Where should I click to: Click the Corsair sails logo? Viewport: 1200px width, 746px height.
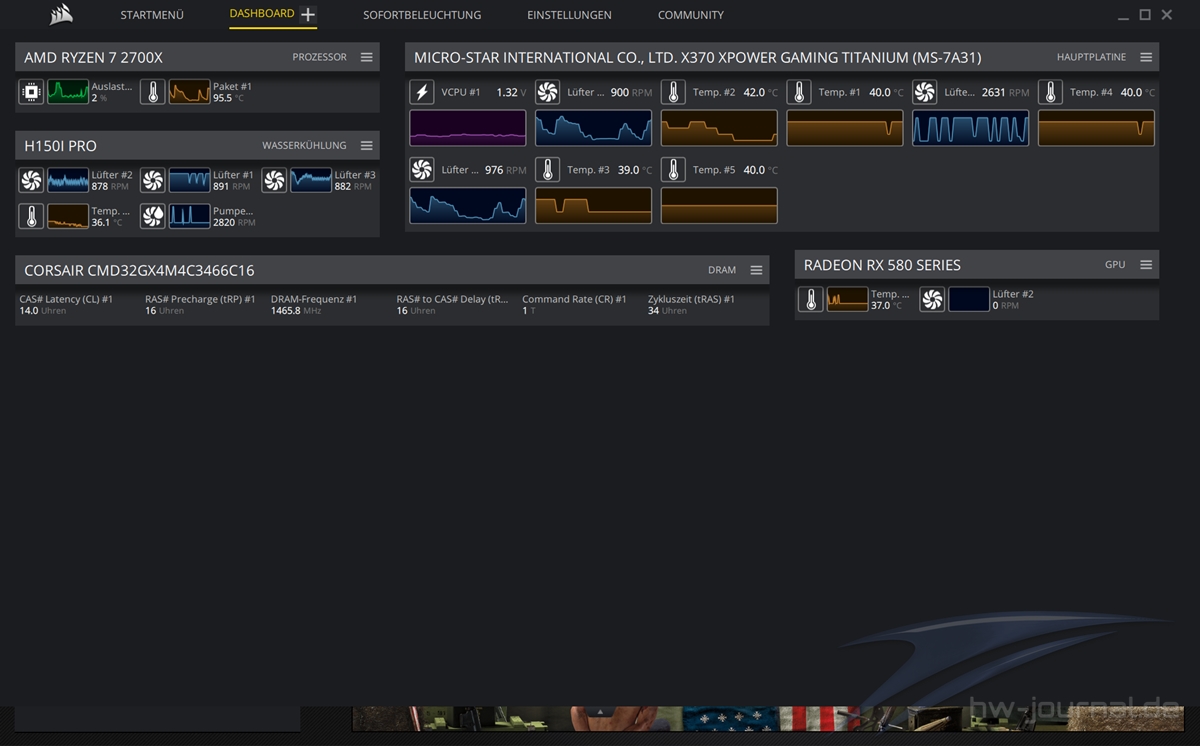coord(61,14)
